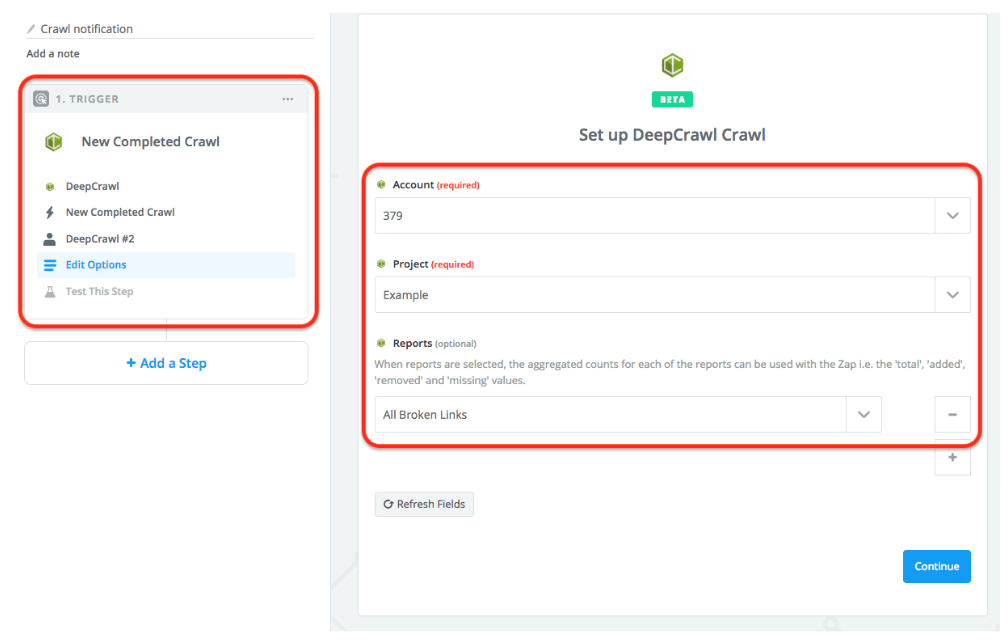The height and width of the screenshot is (644, 1008).
Task: Click Refresh Fields
Action: (423, 504)
